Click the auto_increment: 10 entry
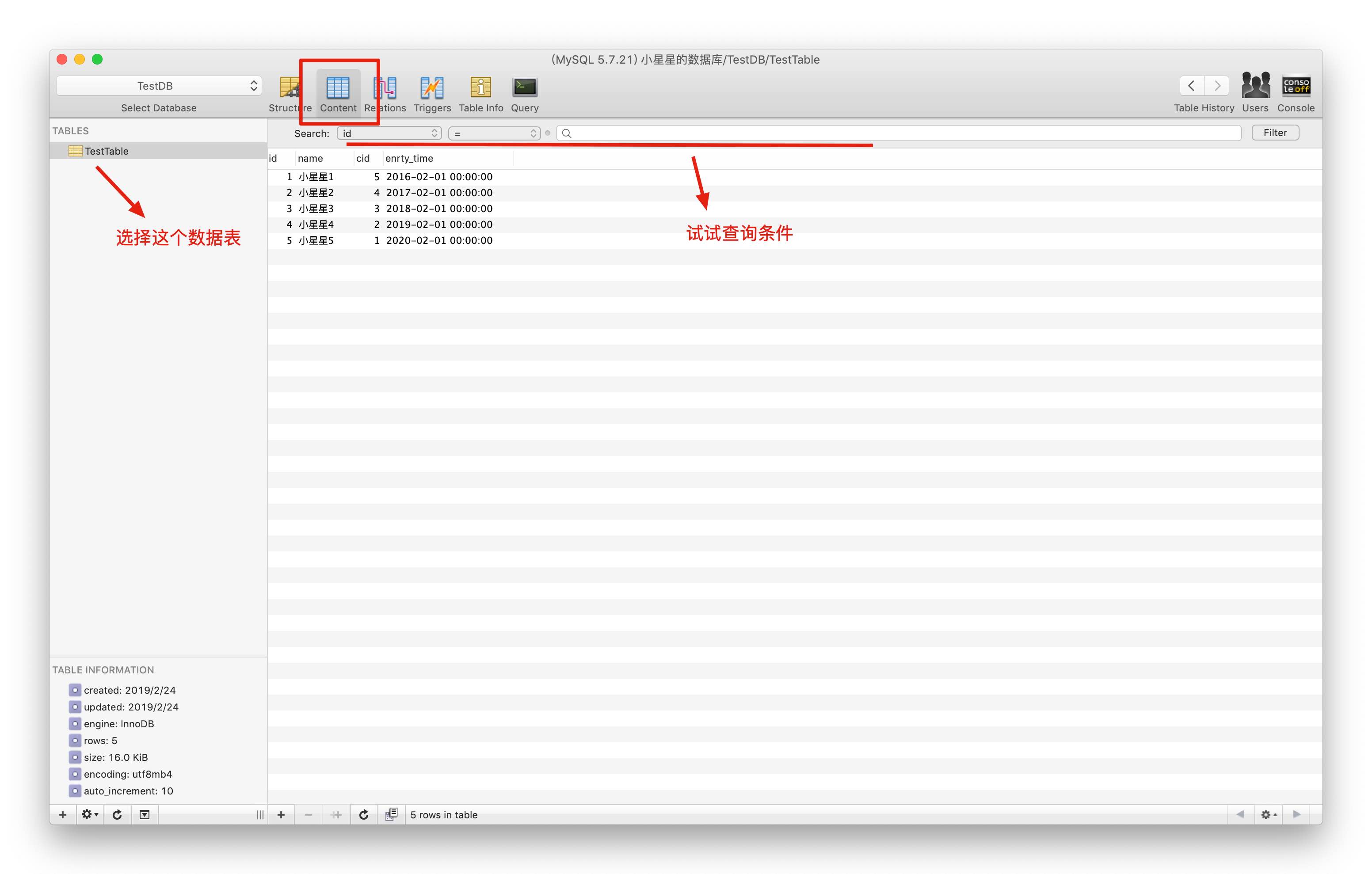This screenshot has width=1372, height=874. pos(128,791)
